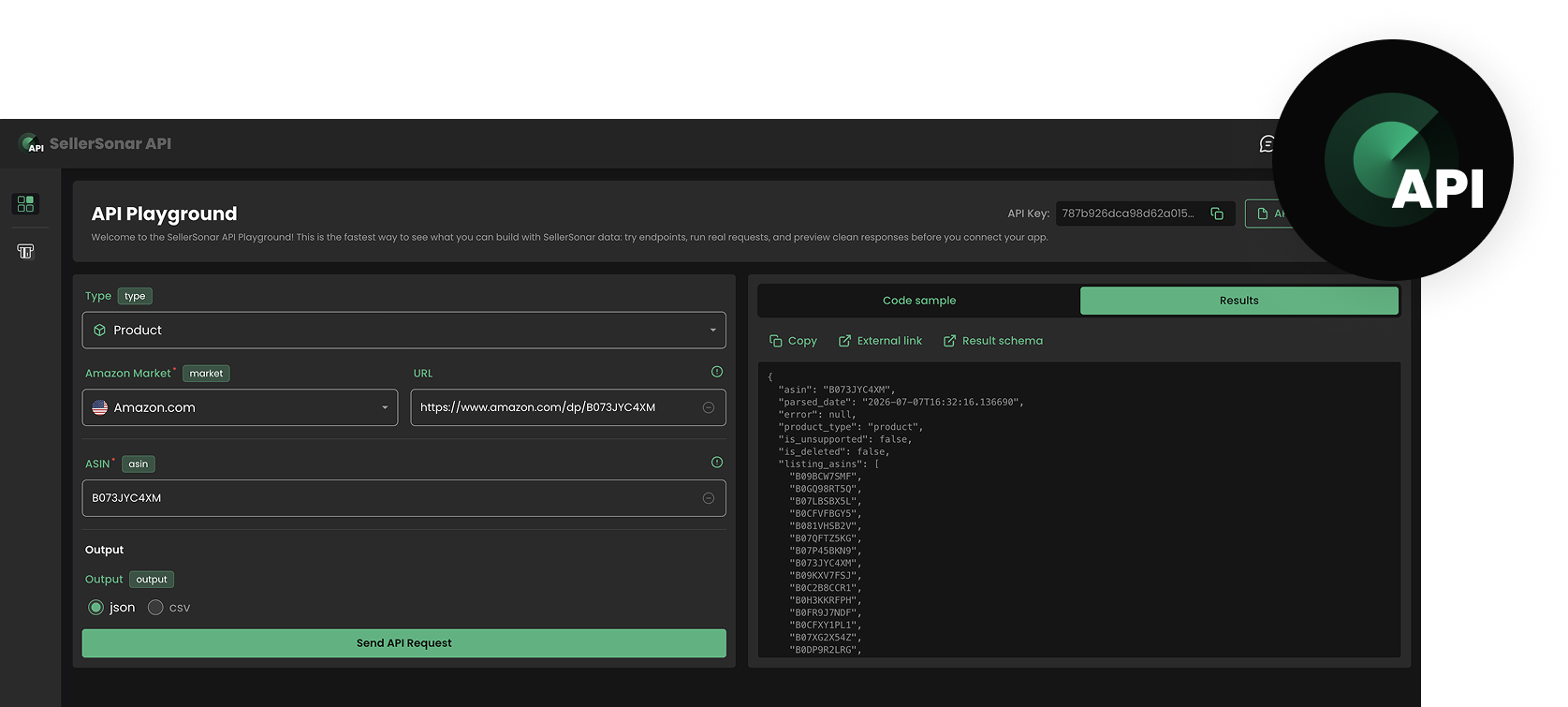
Task: Click the "product_type": "product" line
Action: click(x=850, y=427)
